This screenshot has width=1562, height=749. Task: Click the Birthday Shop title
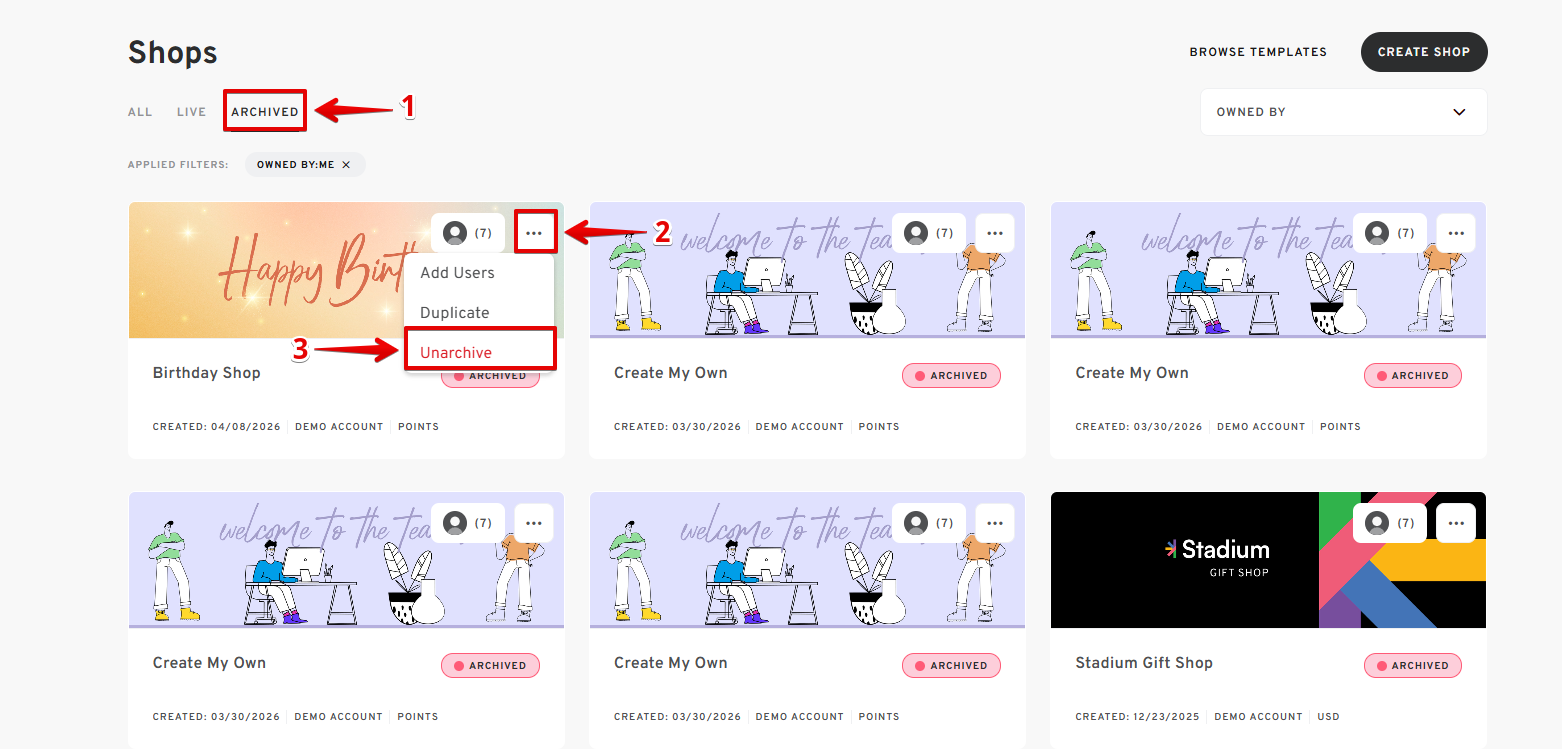coord(206,373)
